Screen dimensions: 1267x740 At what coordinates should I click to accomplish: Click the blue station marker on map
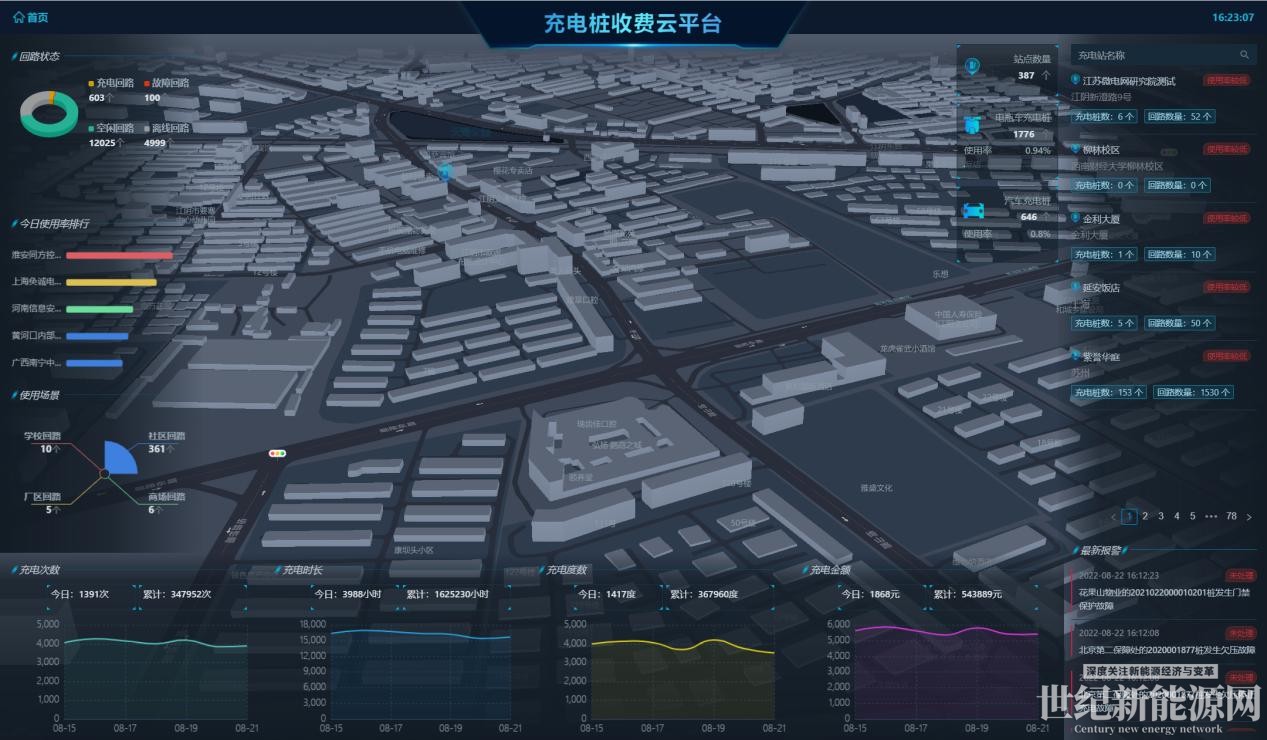pyautogui.click(x=446, y=171)
